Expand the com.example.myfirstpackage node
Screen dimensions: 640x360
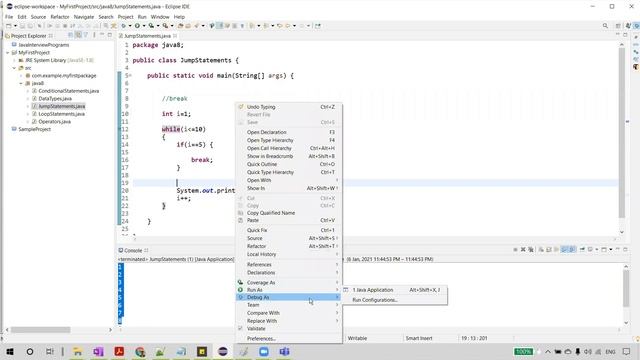click(x=21, y=76)
